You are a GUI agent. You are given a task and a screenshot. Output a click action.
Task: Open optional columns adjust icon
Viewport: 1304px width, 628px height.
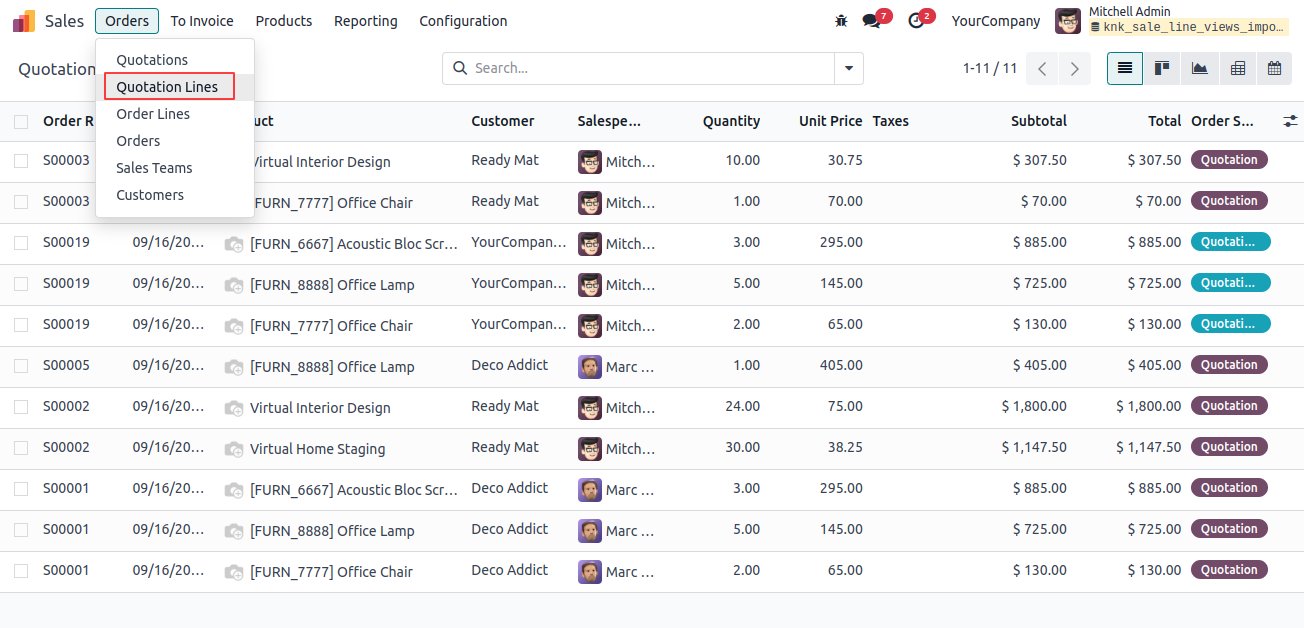click(x=1290, y=121)
